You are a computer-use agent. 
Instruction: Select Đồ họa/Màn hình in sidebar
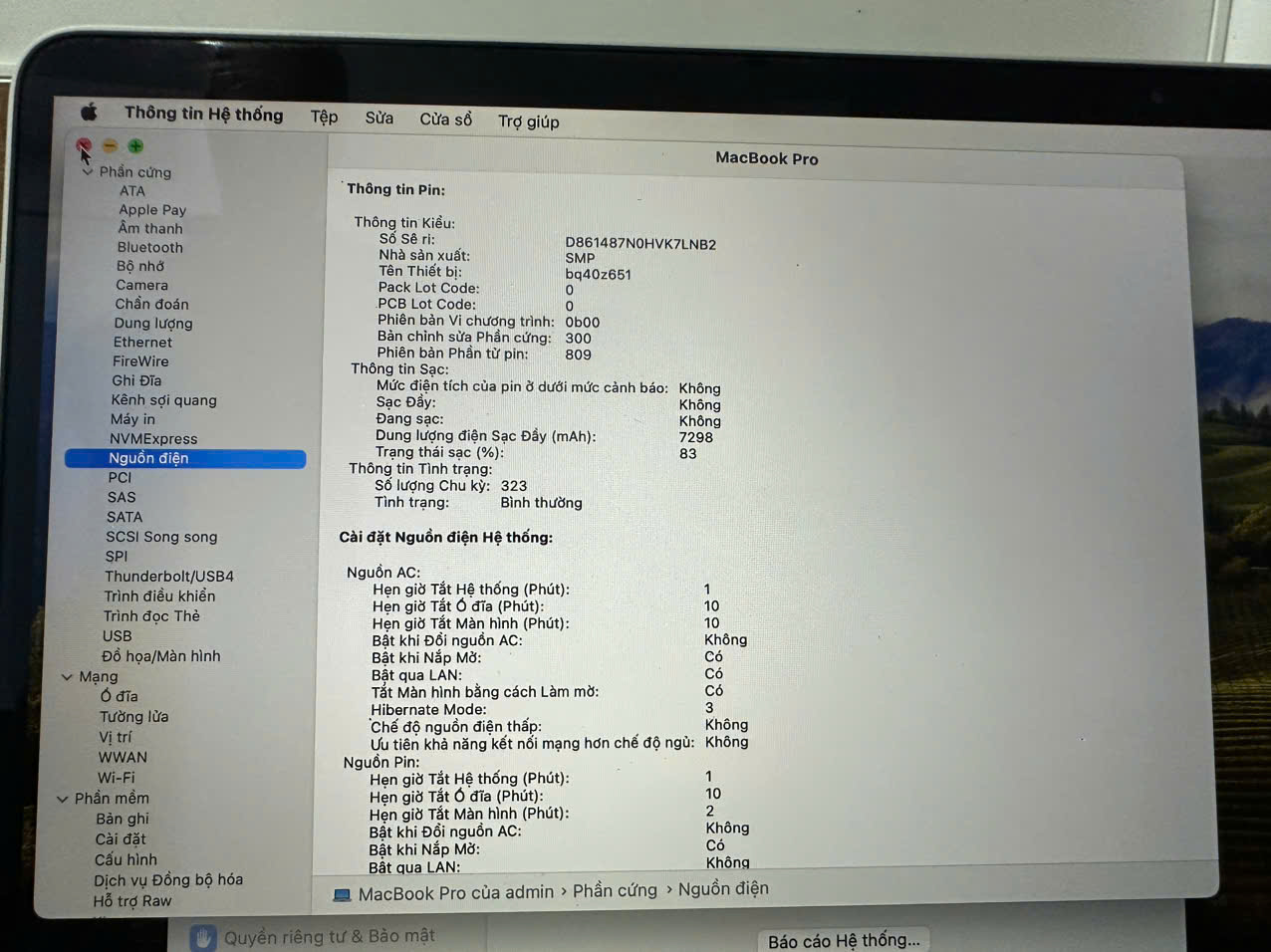point(161,655)
